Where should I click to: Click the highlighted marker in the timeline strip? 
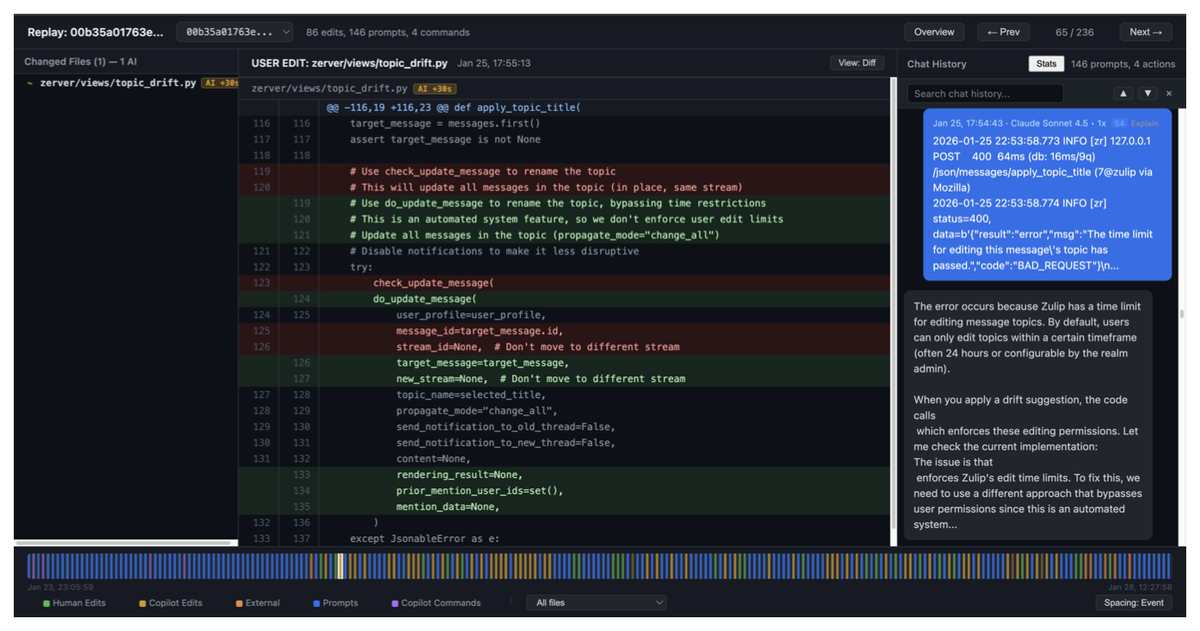coord(340,566)
